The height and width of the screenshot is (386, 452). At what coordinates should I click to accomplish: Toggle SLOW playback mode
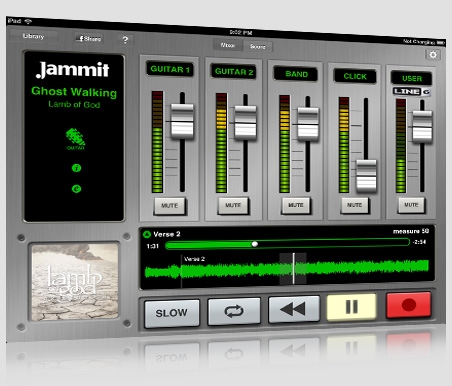click(x=172, y=313)
